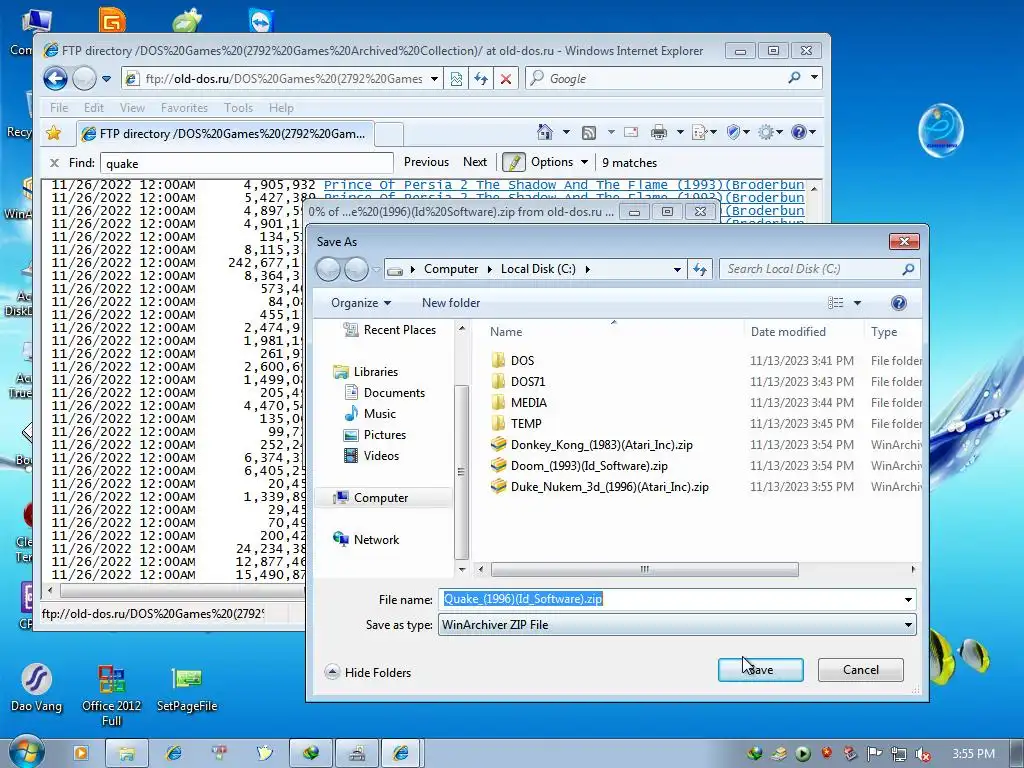Open the Favorites menu

click(184, 108)
